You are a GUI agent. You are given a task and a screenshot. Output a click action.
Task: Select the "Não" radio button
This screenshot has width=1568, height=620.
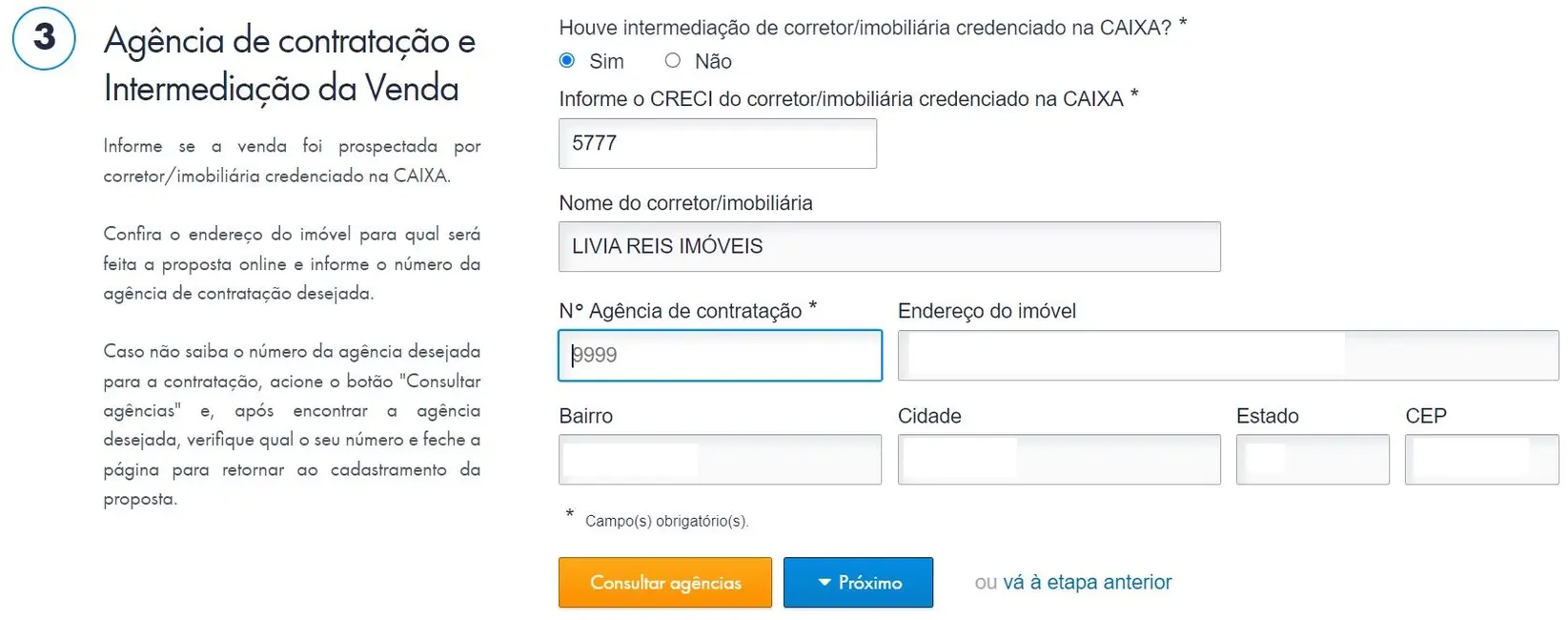(x=672, y=60)
